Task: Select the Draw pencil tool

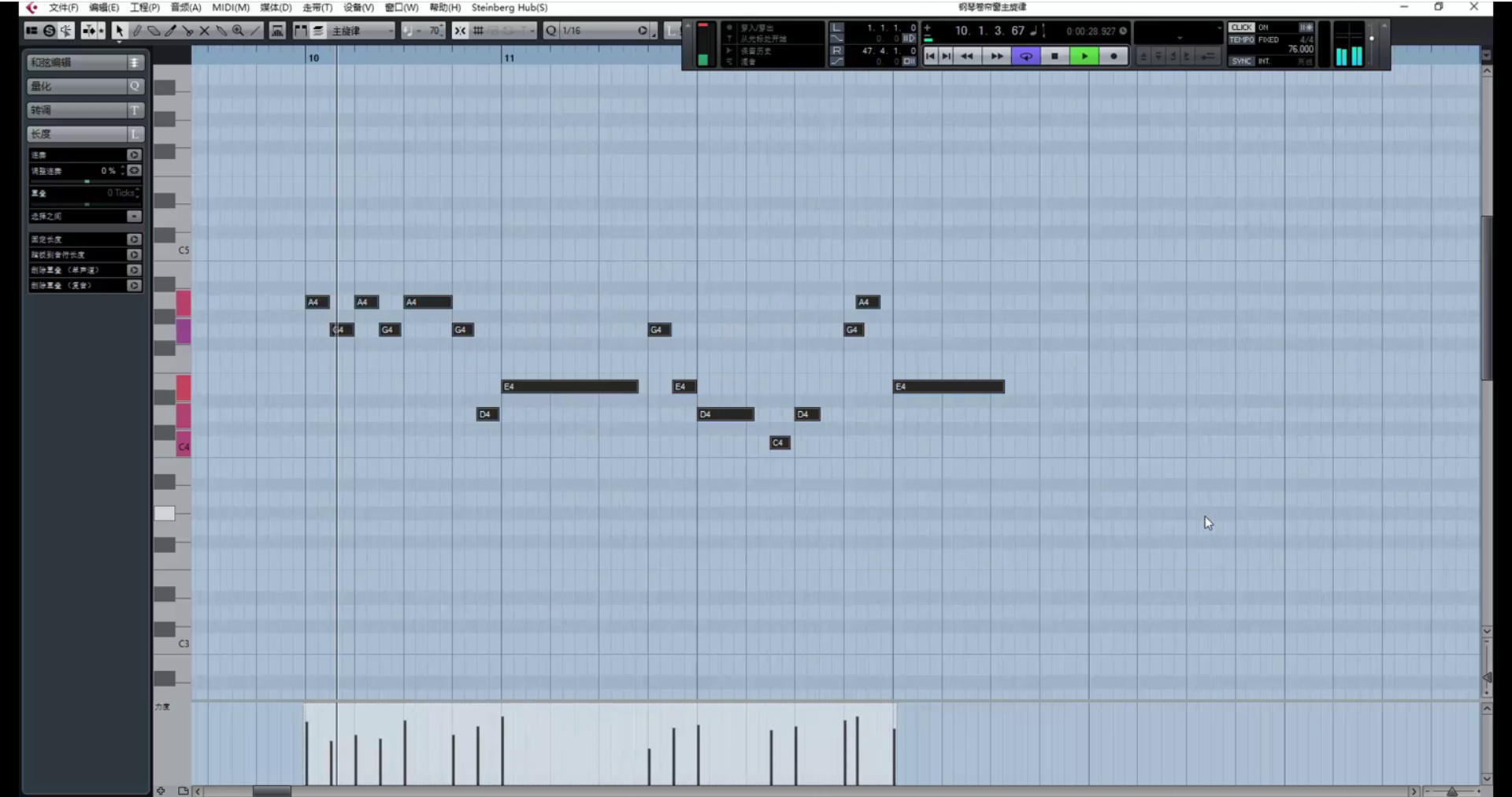Action: 137,31
